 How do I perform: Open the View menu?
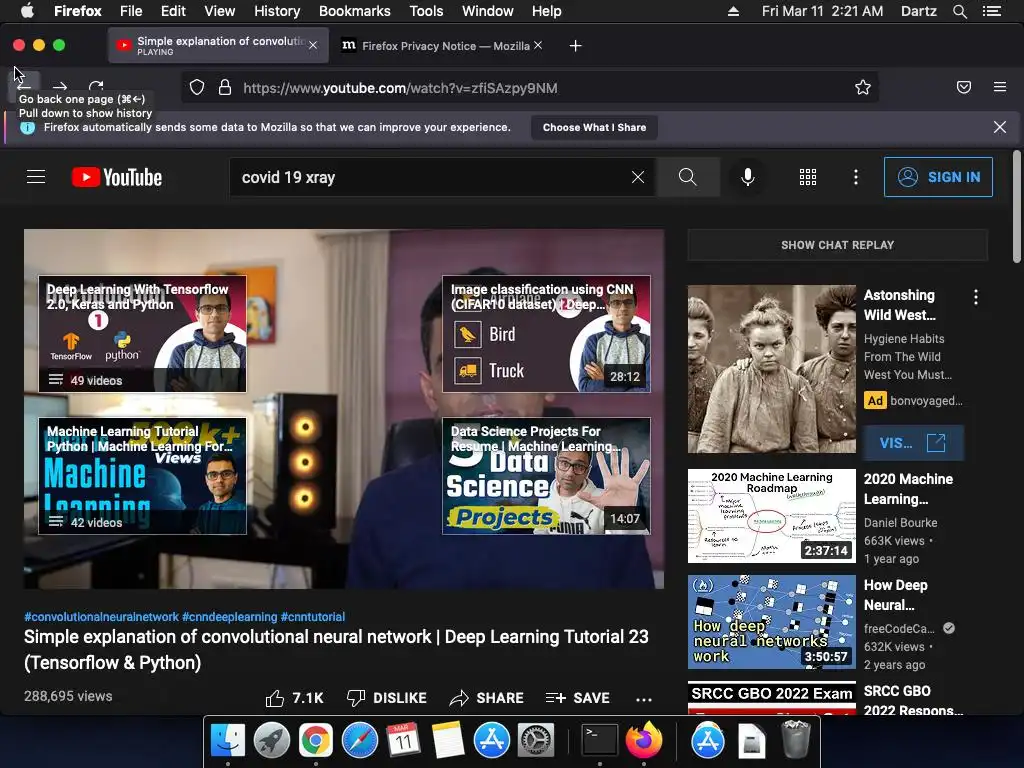(219, 11)
